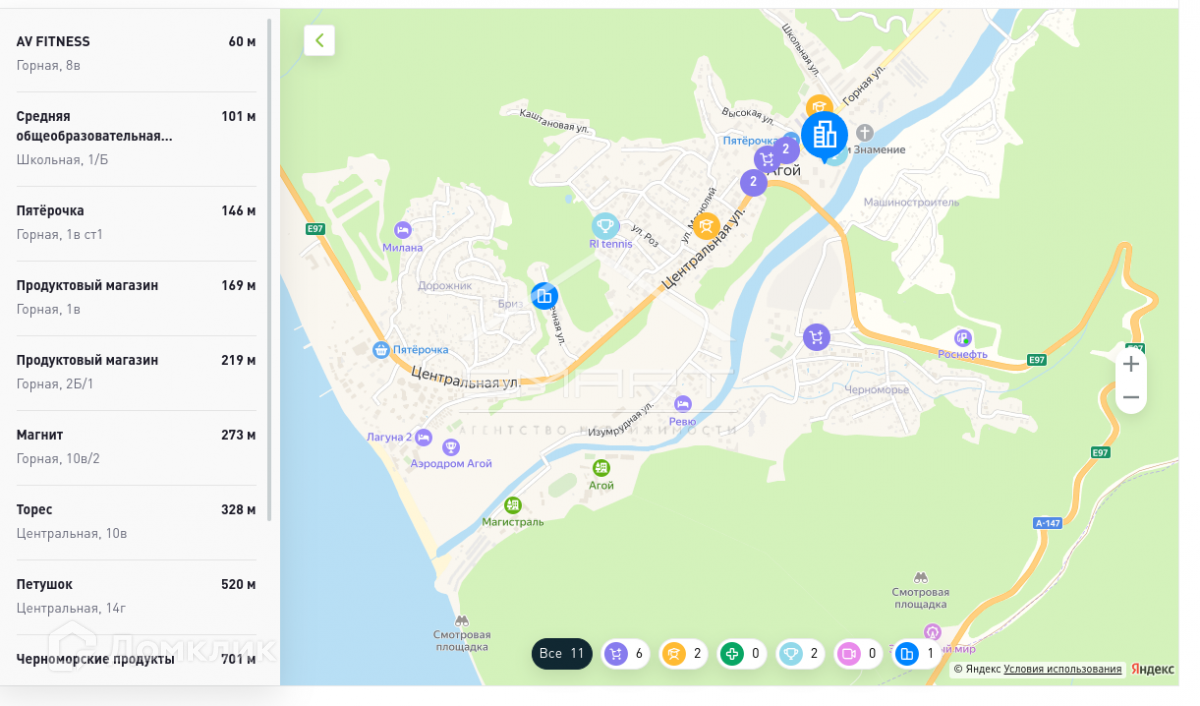Image resolution: width=1200 pixels, height=706 pixels.
Task: Select Магнит list entry
Action: point(136,447)
